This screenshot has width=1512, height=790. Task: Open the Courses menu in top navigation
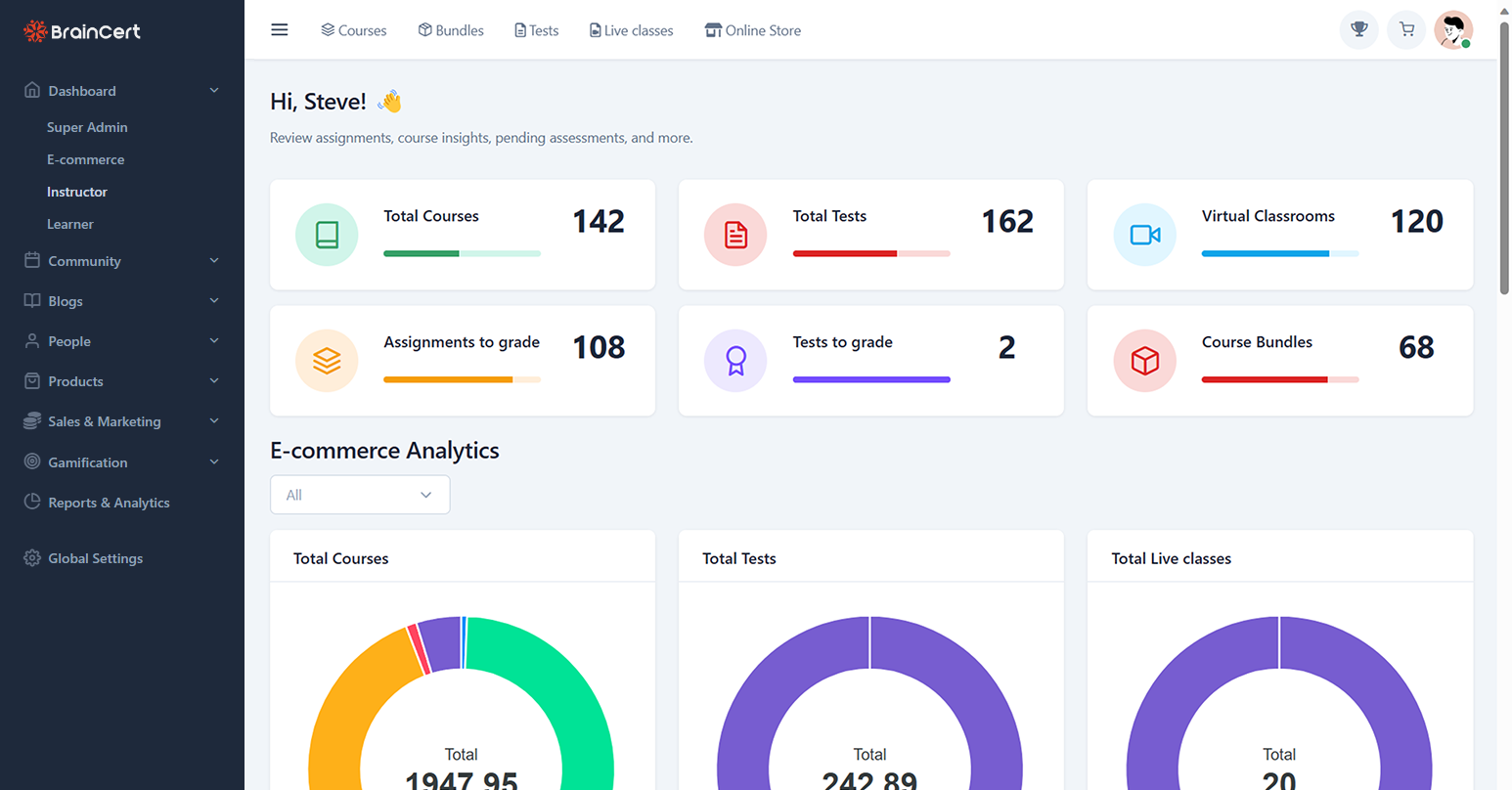(x=353, y=29)
